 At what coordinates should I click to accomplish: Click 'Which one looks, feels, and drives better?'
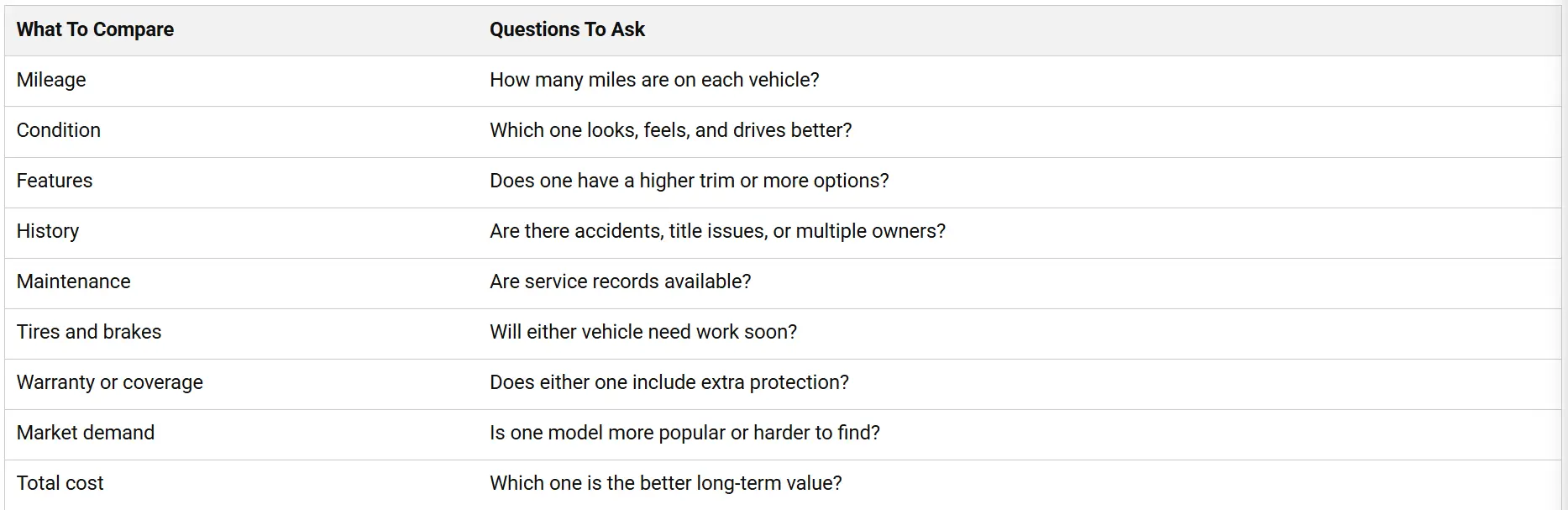(x=671, y=130)
